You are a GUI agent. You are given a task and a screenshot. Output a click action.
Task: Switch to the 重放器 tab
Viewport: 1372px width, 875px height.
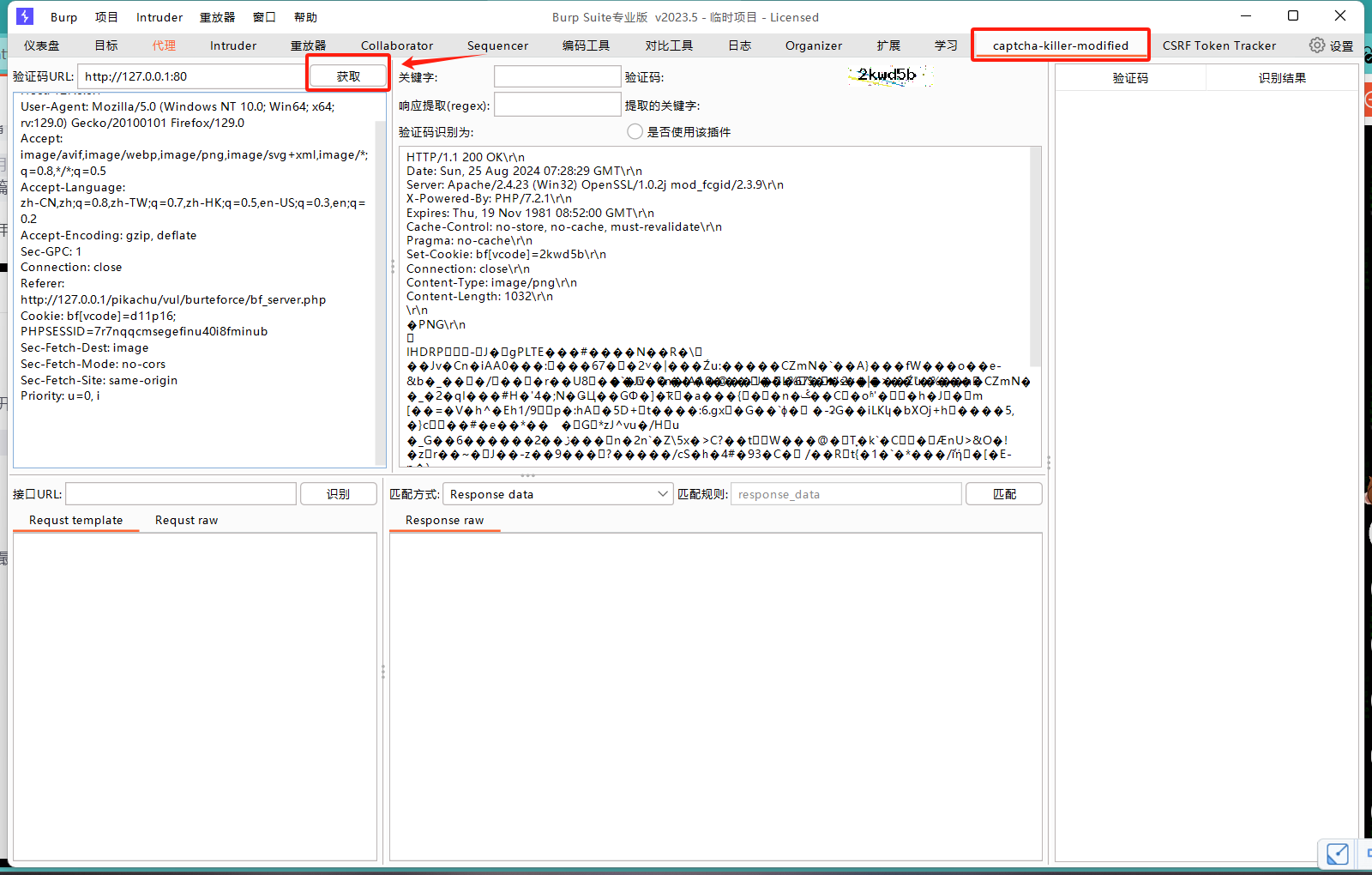point(308,45)
